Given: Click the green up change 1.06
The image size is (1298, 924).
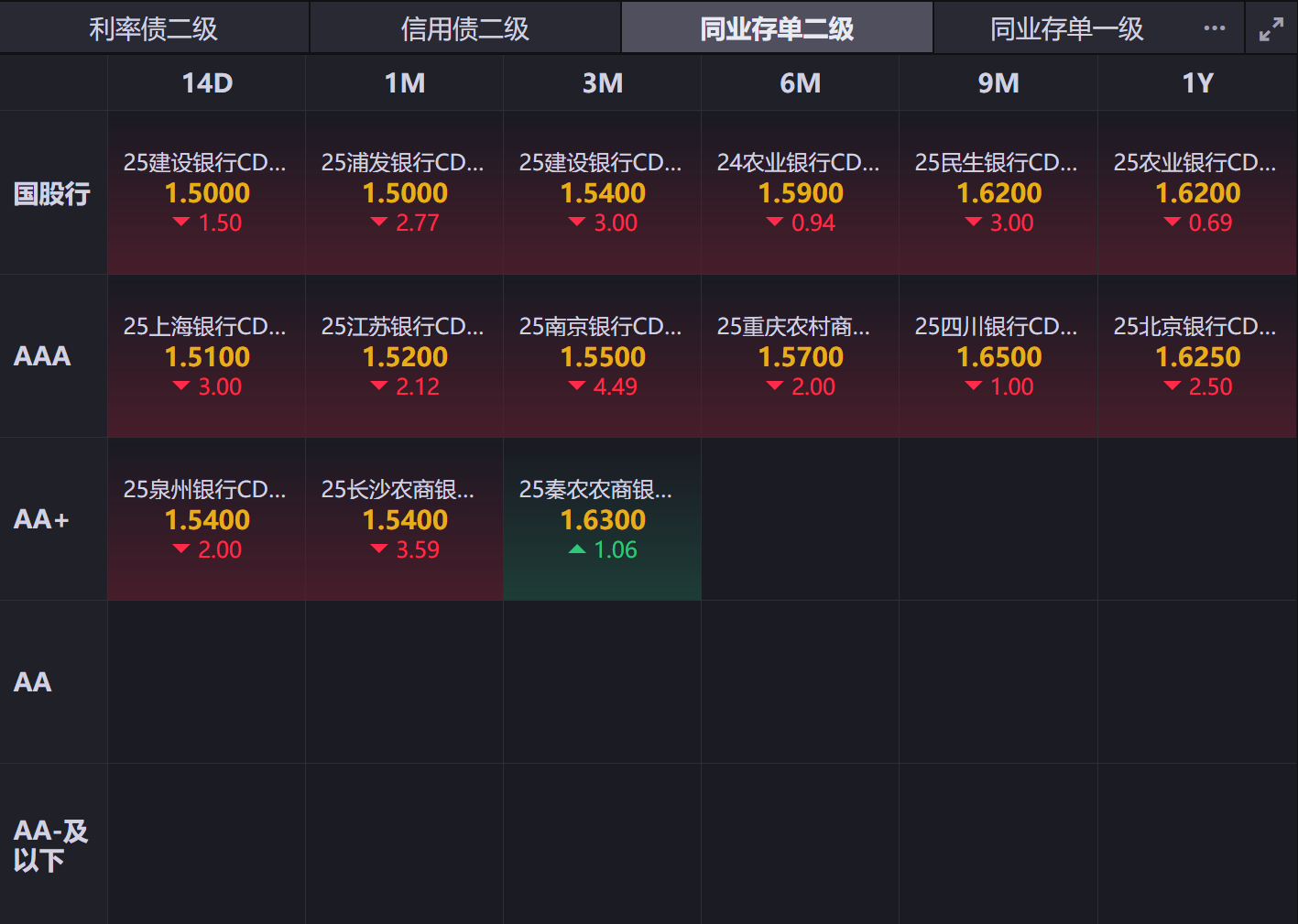Looking at the screenshot, I should (x=603, y=549).
